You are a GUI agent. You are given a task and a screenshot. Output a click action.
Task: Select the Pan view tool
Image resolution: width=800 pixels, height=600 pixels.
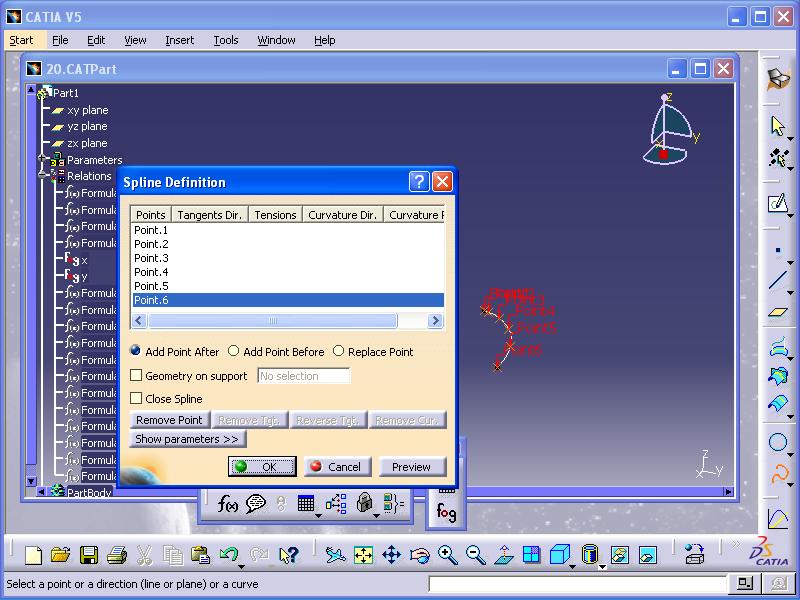391,555
